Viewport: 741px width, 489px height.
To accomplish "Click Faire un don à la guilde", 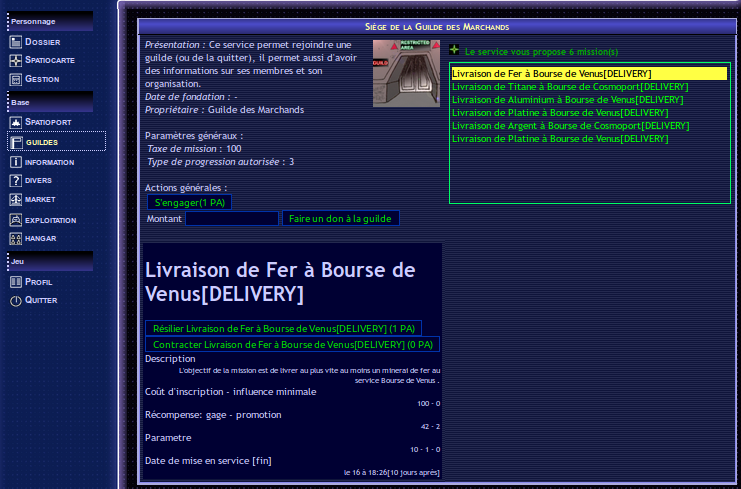I will coord(340,218).
